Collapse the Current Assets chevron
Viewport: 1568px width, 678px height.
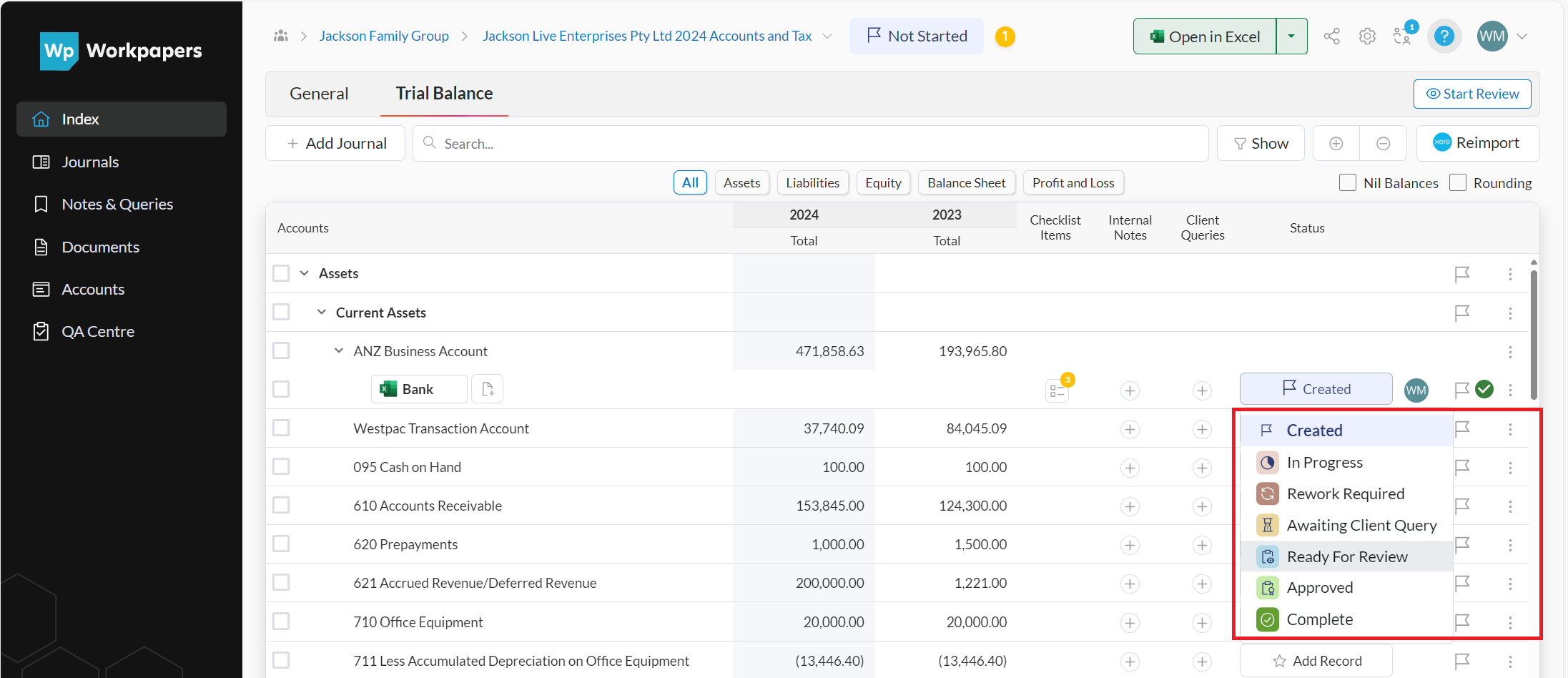[322, 312]
